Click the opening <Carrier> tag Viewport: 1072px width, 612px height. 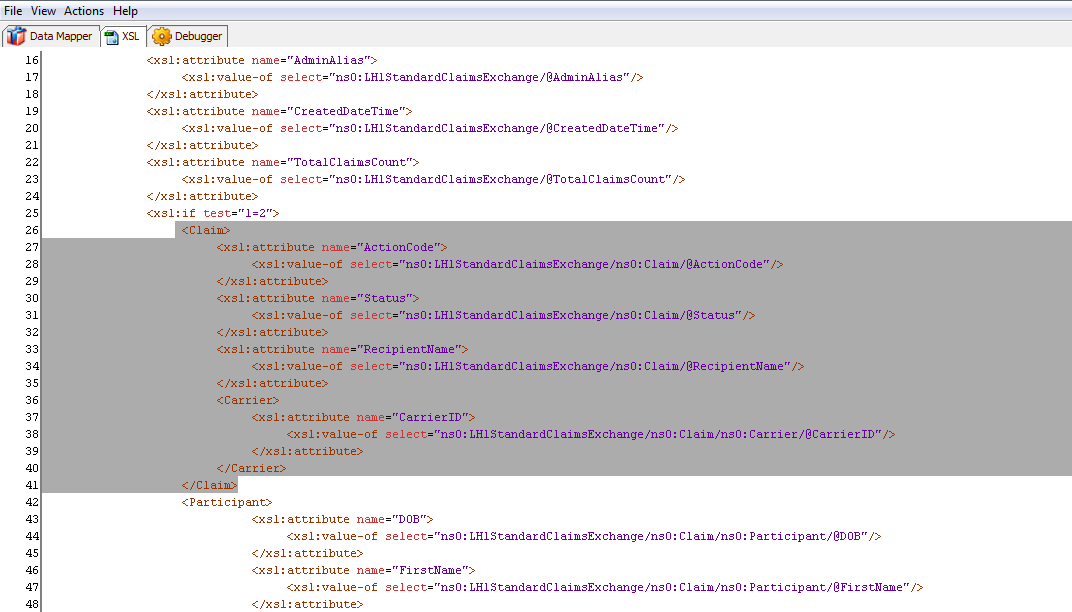tap(248, 401)
